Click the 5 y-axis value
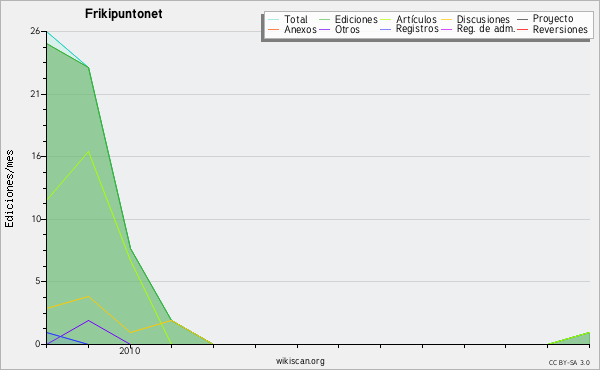This screenshot has height=370, width=600. [38, 281]
